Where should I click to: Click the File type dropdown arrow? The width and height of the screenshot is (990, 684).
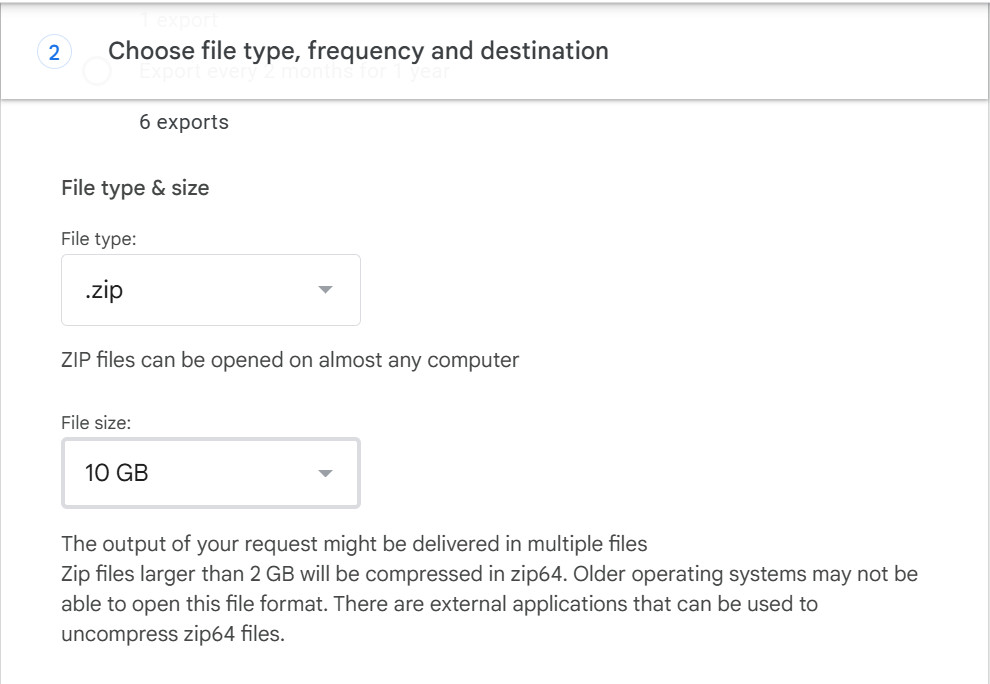(x=325, y=290)
